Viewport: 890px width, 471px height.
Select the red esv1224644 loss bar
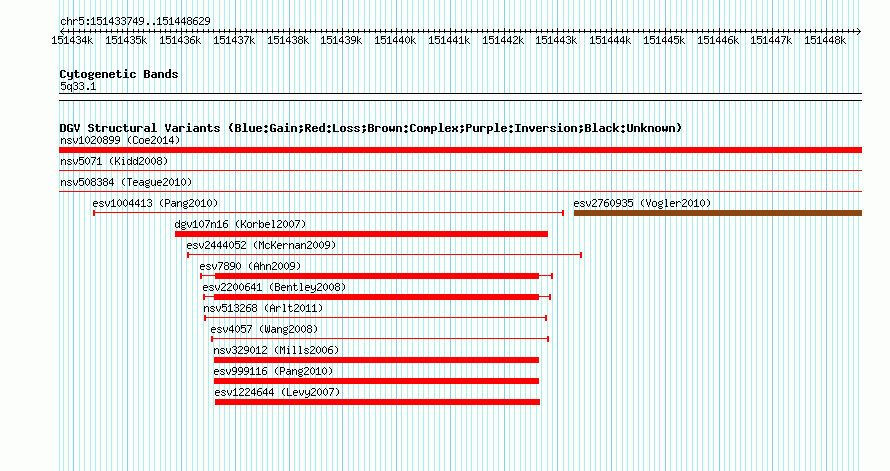pyautogui.click(x=377, y=402)
